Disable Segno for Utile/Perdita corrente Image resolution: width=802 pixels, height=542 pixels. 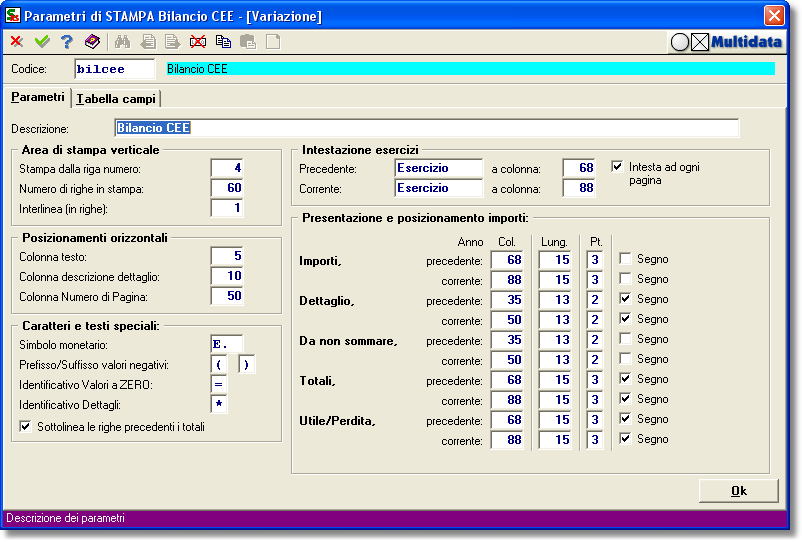click(x=625, y=438)
